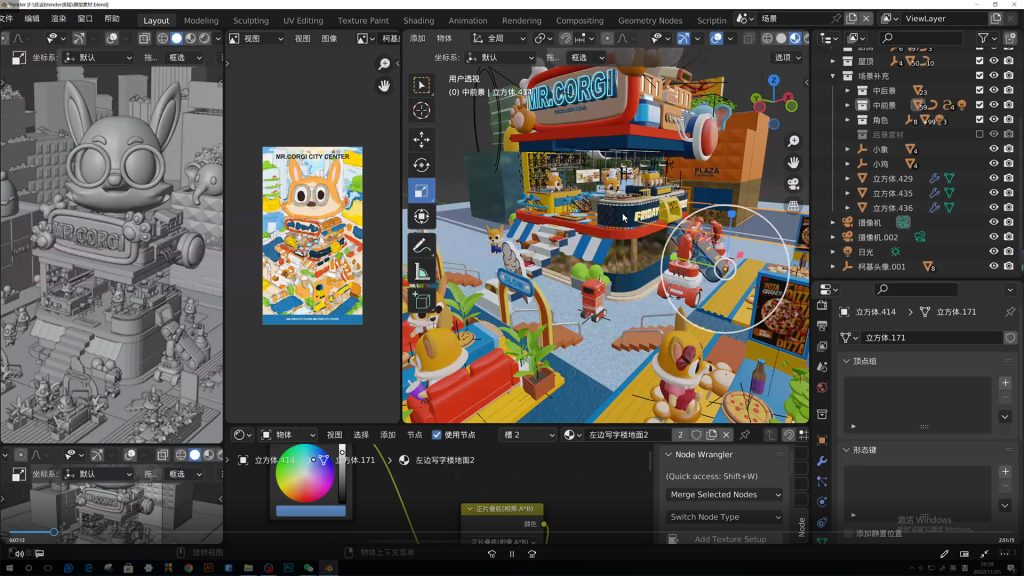This screenshot has width=1024, height=576.
Task: Open the Switch Node Type dropdown
Action: 725,517
